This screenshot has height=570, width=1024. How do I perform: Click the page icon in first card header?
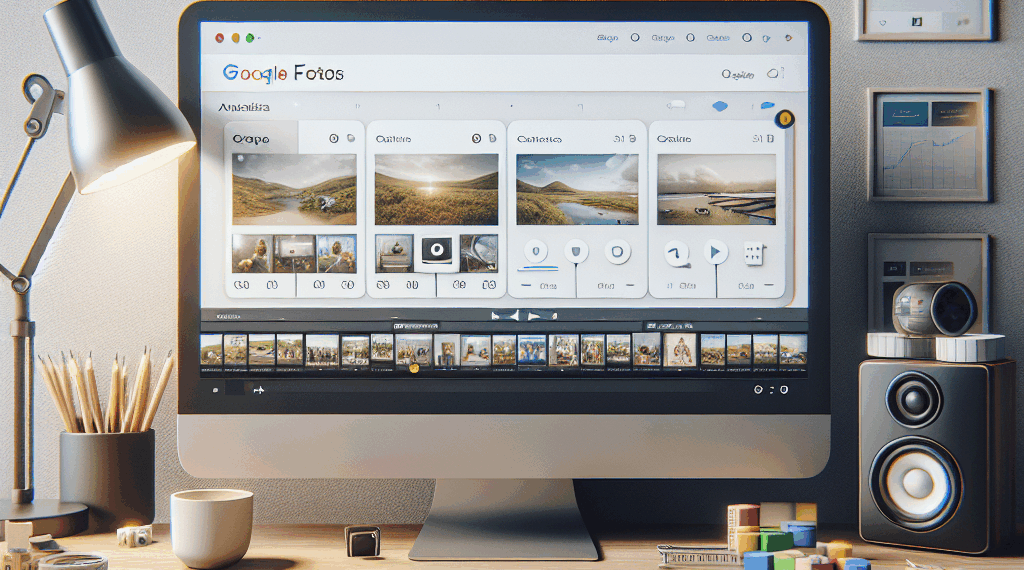[351, 138]
